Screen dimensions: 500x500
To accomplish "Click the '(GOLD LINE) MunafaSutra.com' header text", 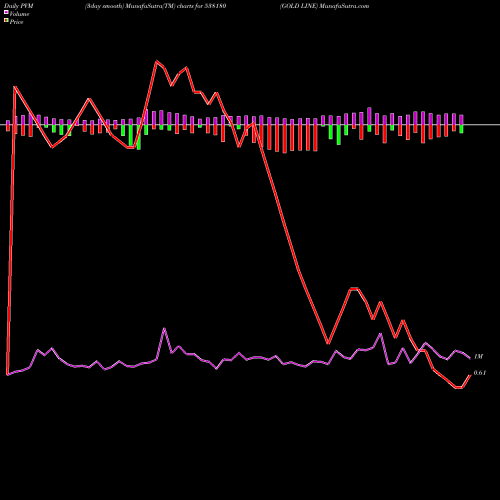I will tap(324, 6).
